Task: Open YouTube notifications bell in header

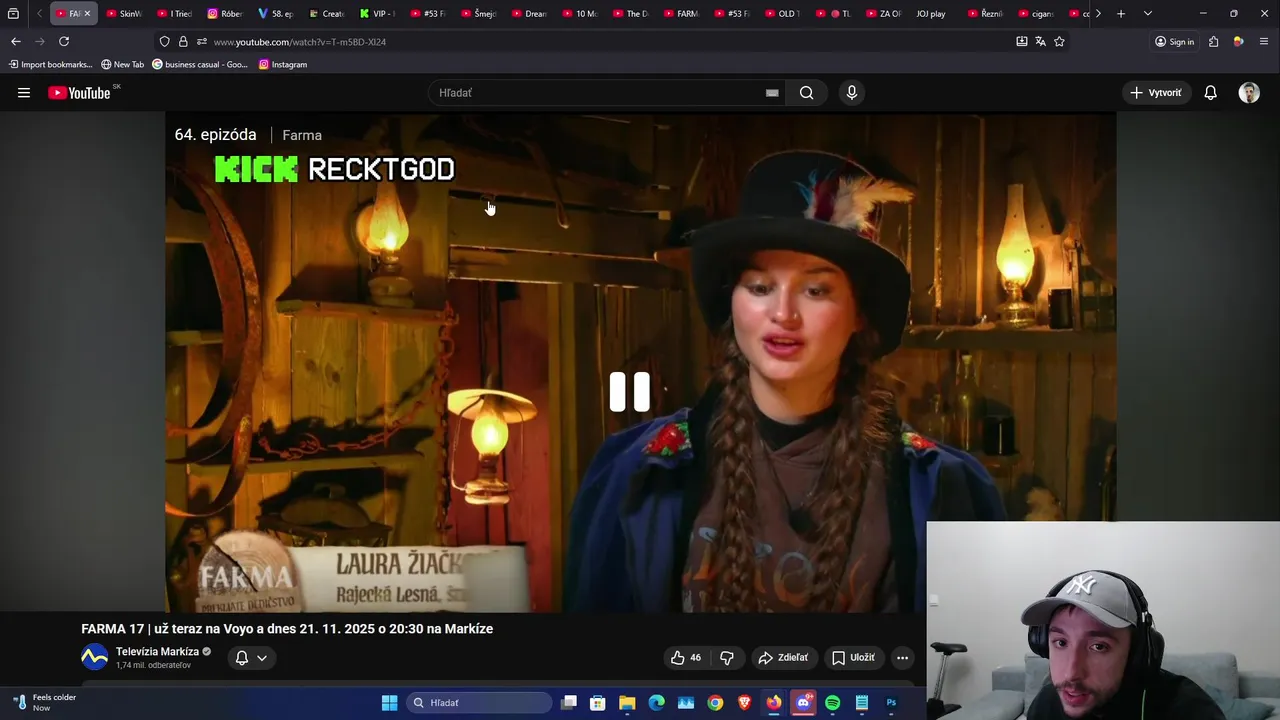Action: click(1210, 93)
